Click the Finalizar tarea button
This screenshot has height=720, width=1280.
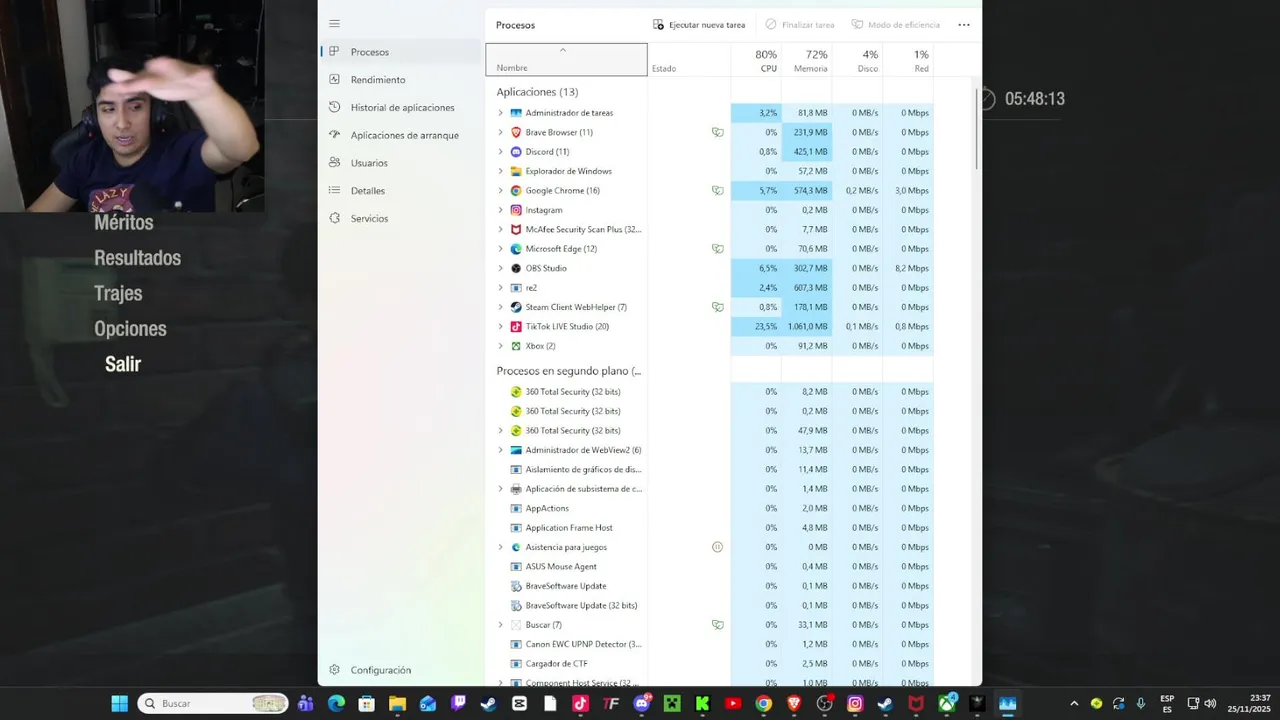800,25
